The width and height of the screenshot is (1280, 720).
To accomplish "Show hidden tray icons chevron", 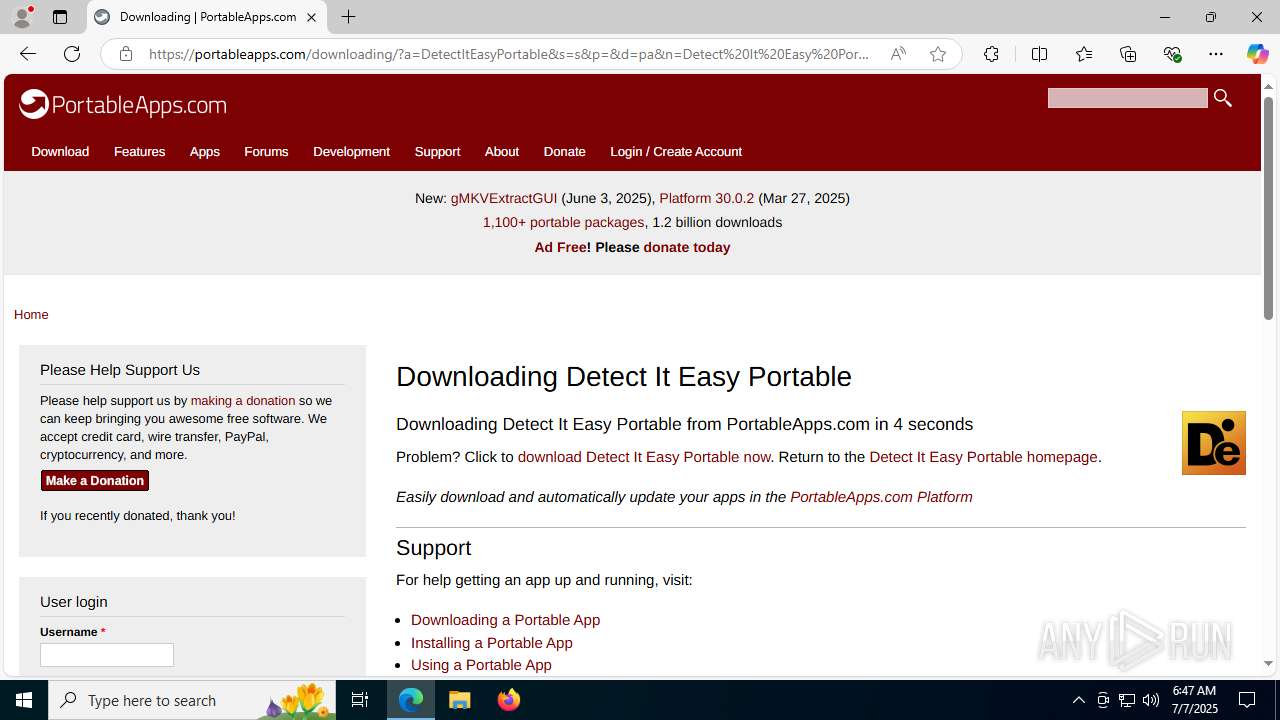I will [1078, 700].
